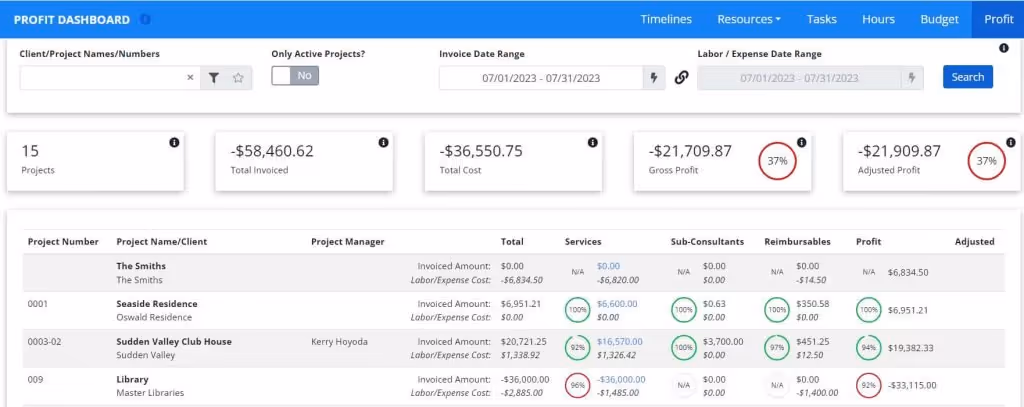Open The Smiths services $0.00 link
This screenshot has width=1024, height=407.
pyautogui.click(x=608, y=266)
